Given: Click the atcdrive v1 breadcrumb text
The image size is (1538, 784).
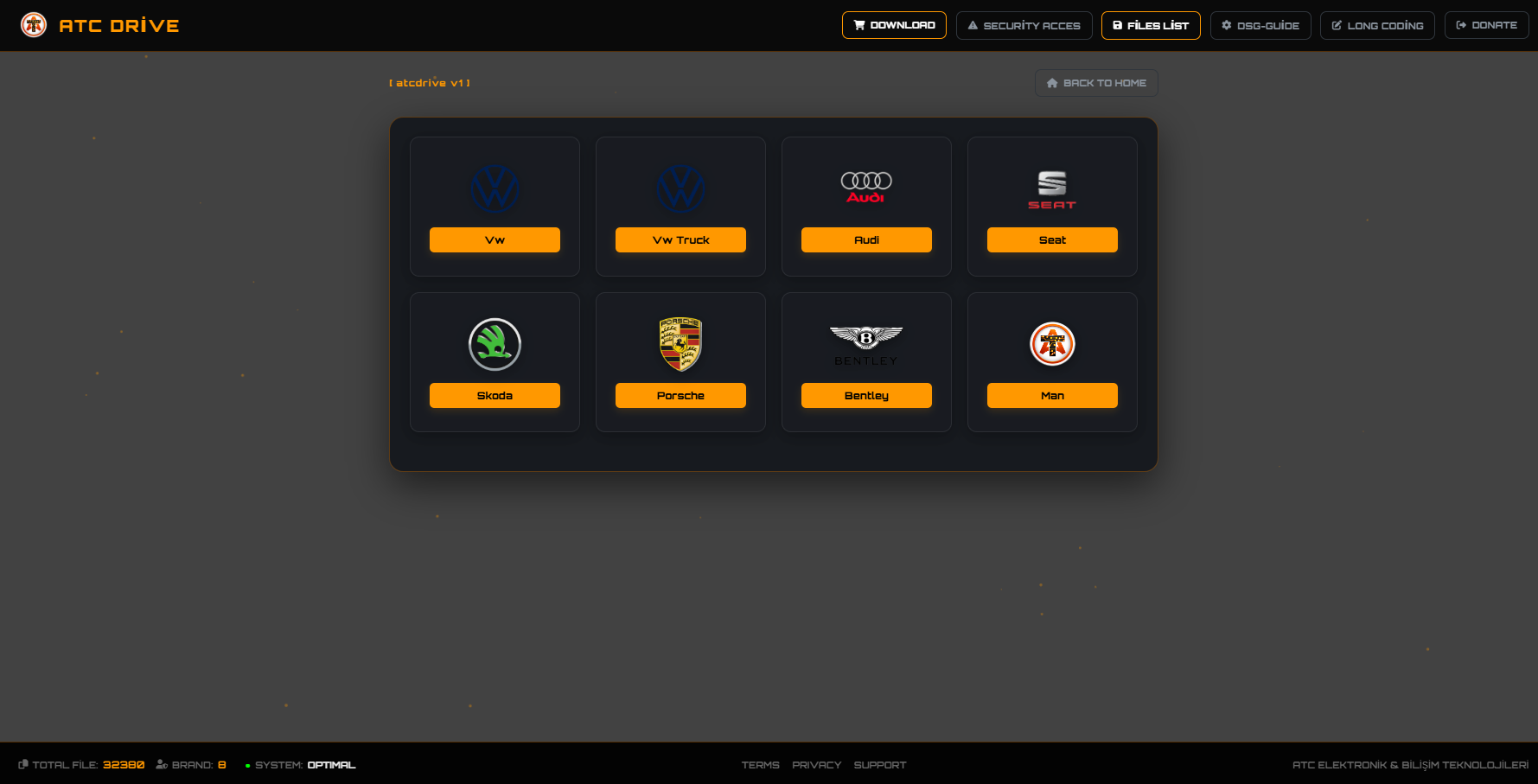Looking at the screenshot, I should (x=430, y=83).
